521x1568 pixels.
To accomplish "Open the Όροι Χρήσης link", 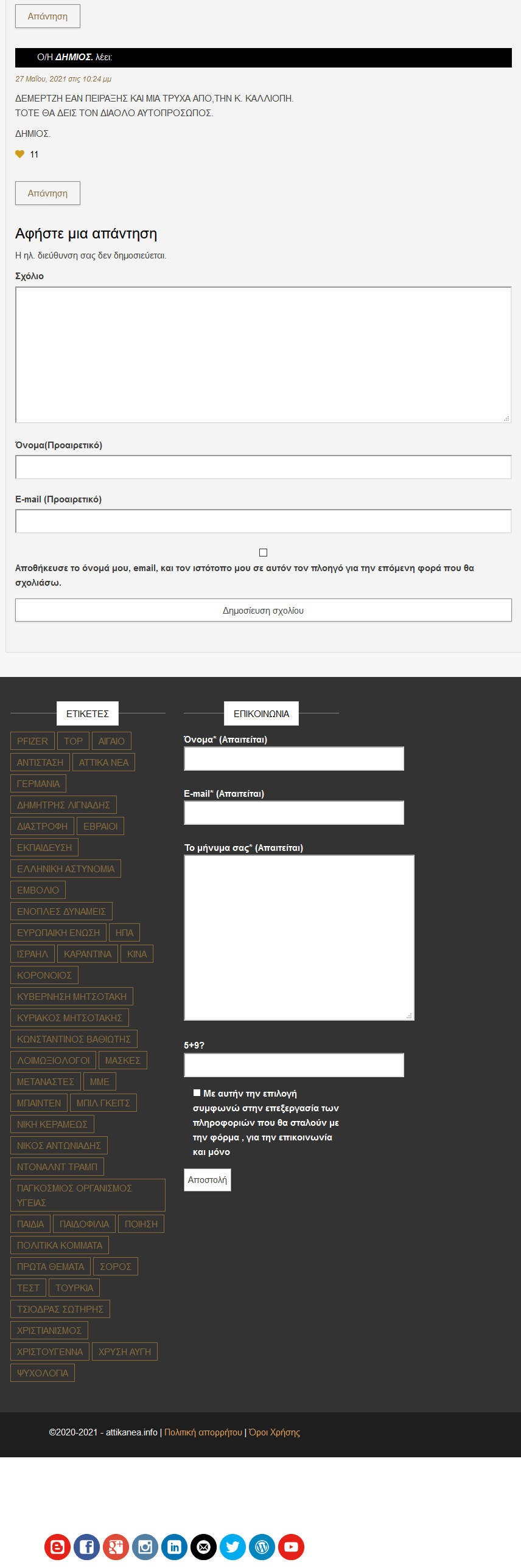I will coord(274,1432).
